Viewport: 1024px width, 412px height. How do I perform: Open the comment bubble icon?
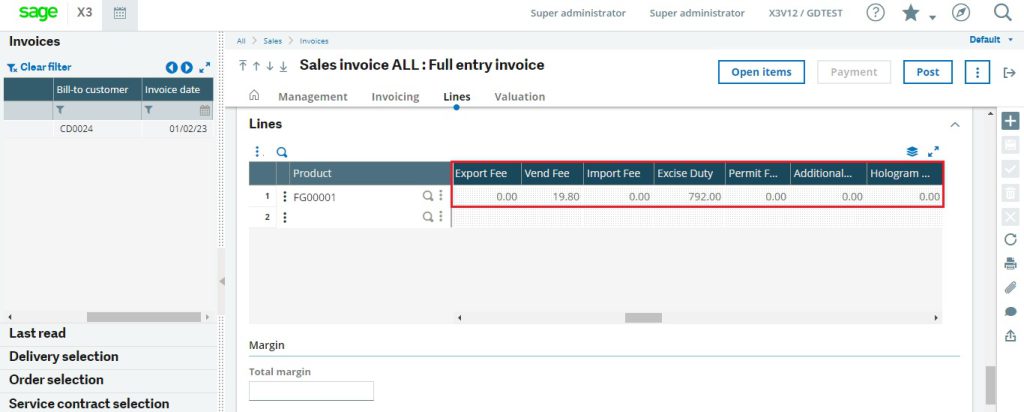tap(1010, 312)
